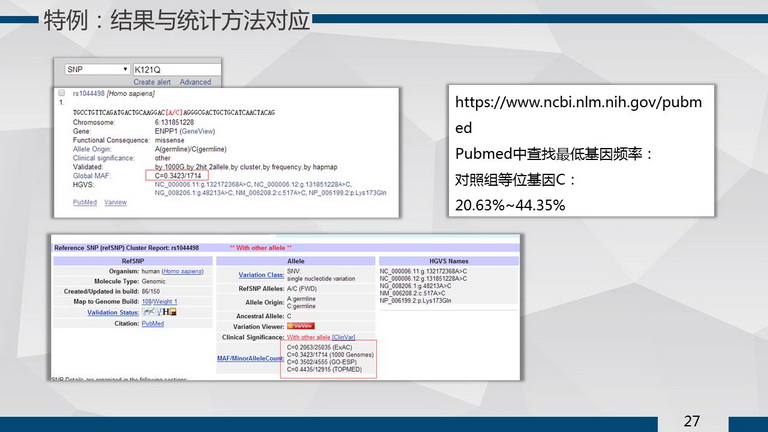Click the Allele column header
Screen dimensions: 768x432
(296, 261)
